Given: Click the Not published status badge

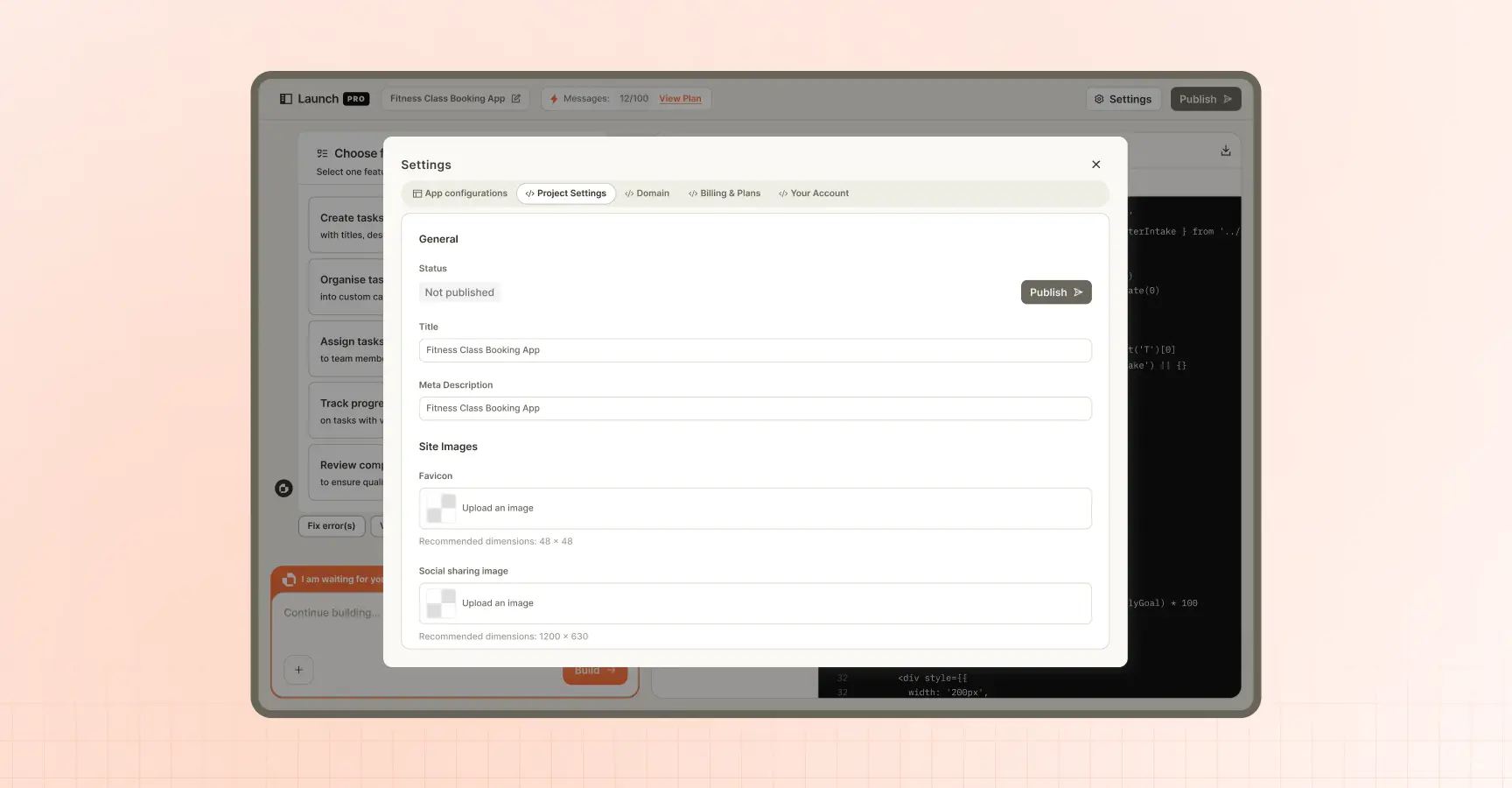Looking at the screenshot, I should coord(459,292).
